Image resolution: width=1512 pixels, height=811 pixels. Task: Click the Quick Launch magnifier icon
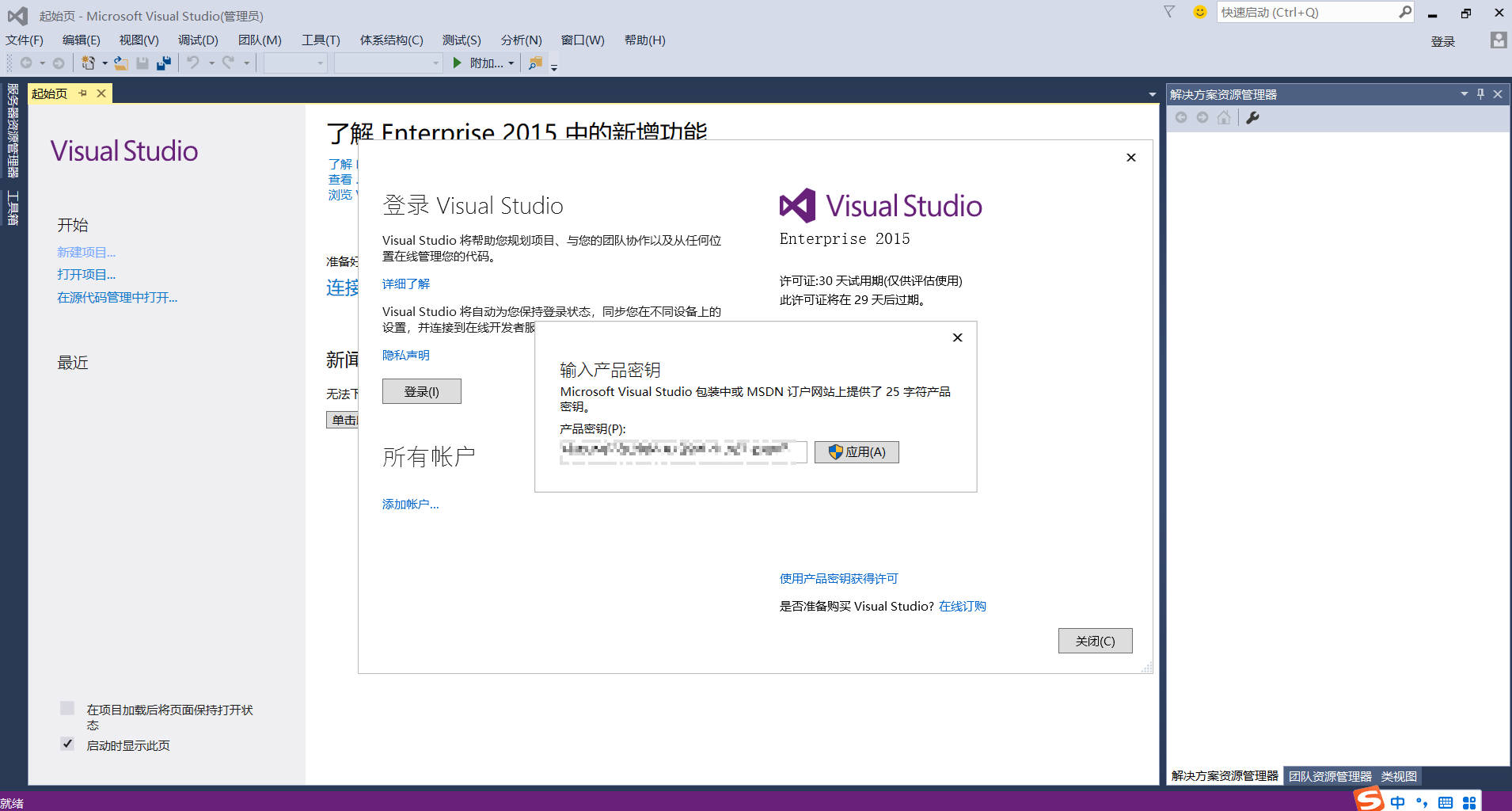(1404, 12)
